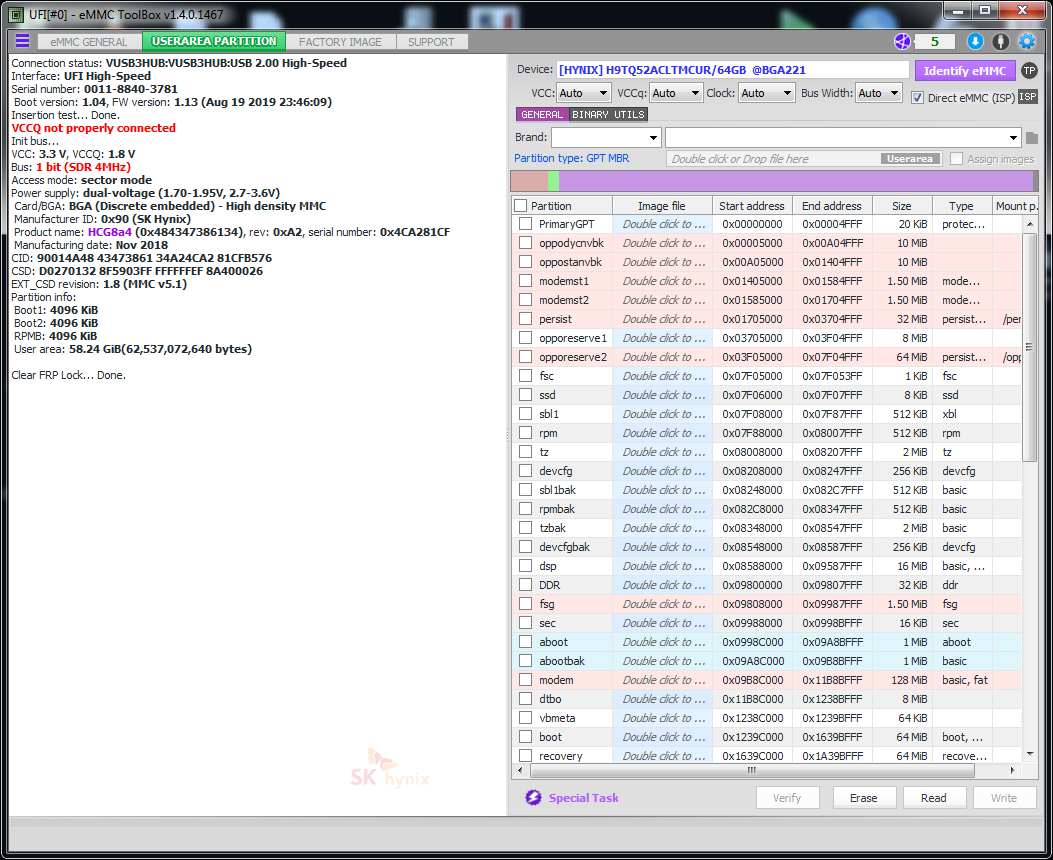The height and width of the screenshot is (860, 1053).
Task: Click the Special Task lightning icon
Action: coord(533,798)
